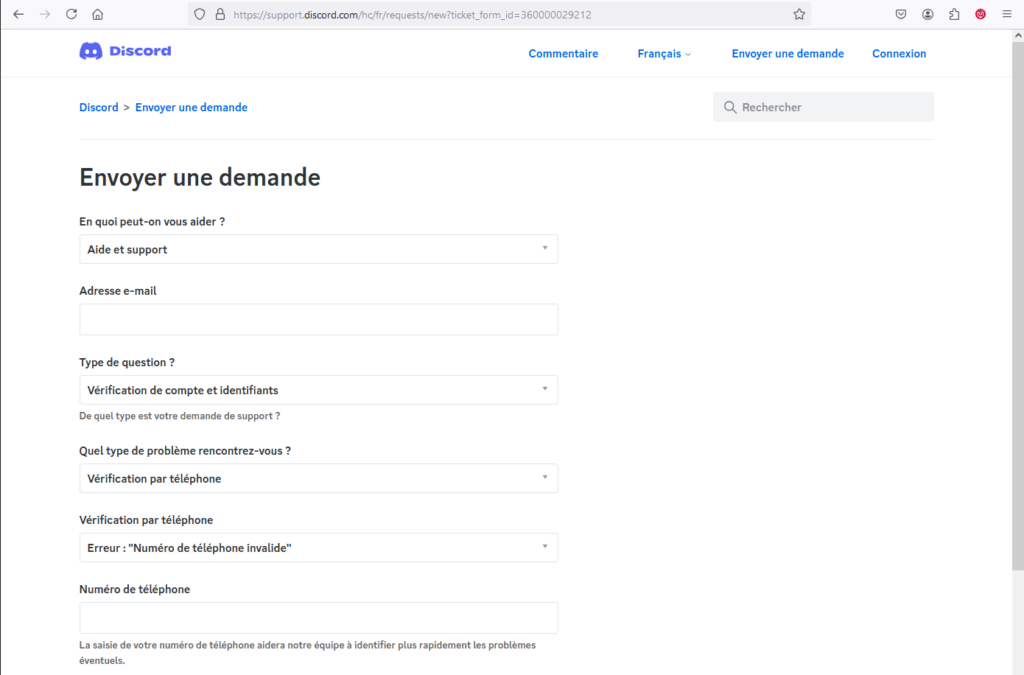Go back using the browser back arrow
The width and height of the screenshot is (1024, 675).
click(19, 14)
